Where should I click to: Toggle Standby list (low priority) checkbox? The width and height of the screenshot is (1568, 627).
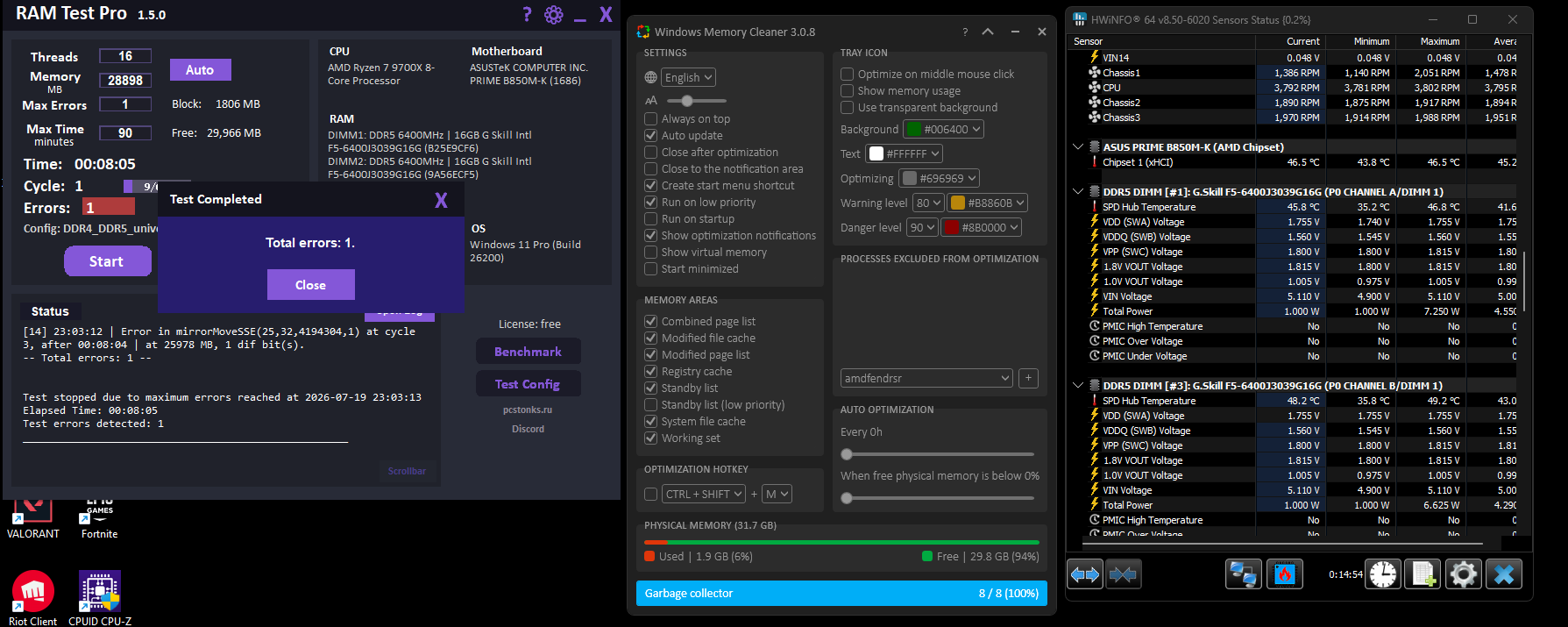[651, 404]
